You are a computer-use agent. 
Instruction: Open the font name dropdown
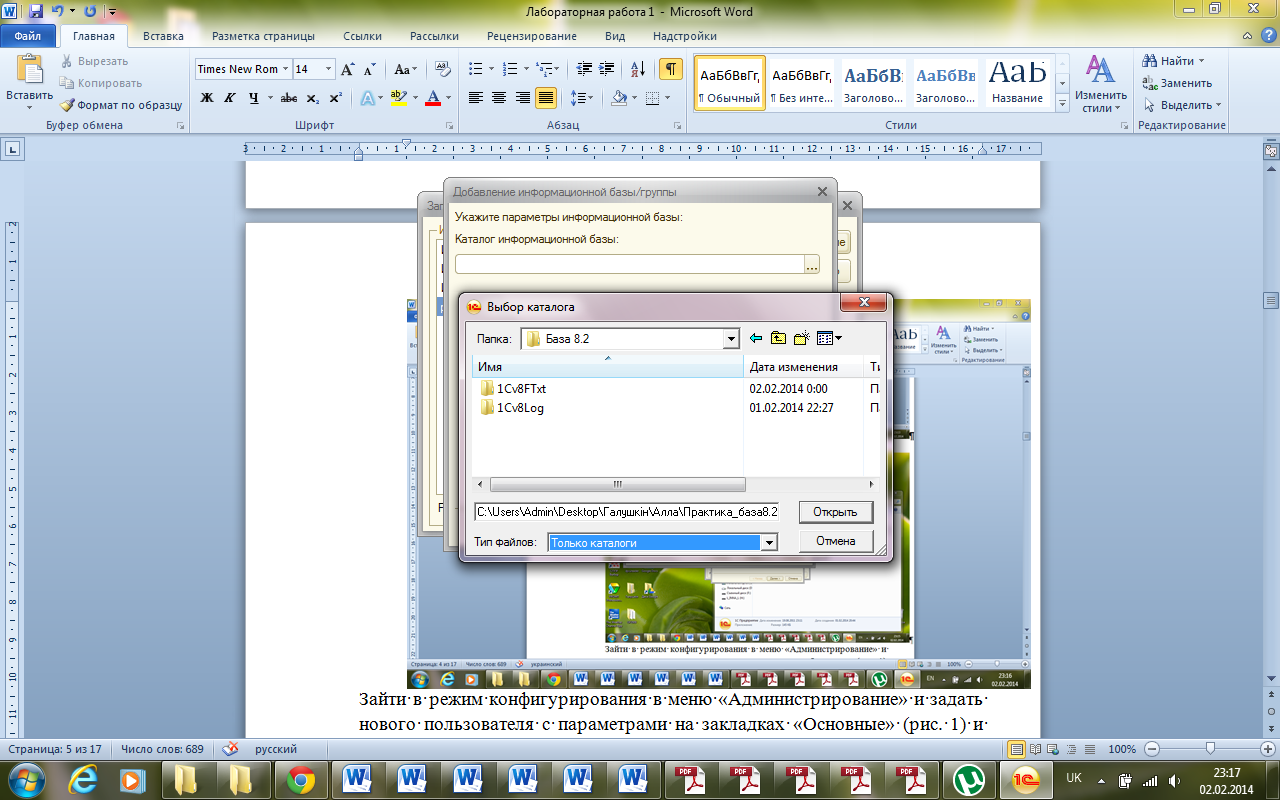pos(286,69)
